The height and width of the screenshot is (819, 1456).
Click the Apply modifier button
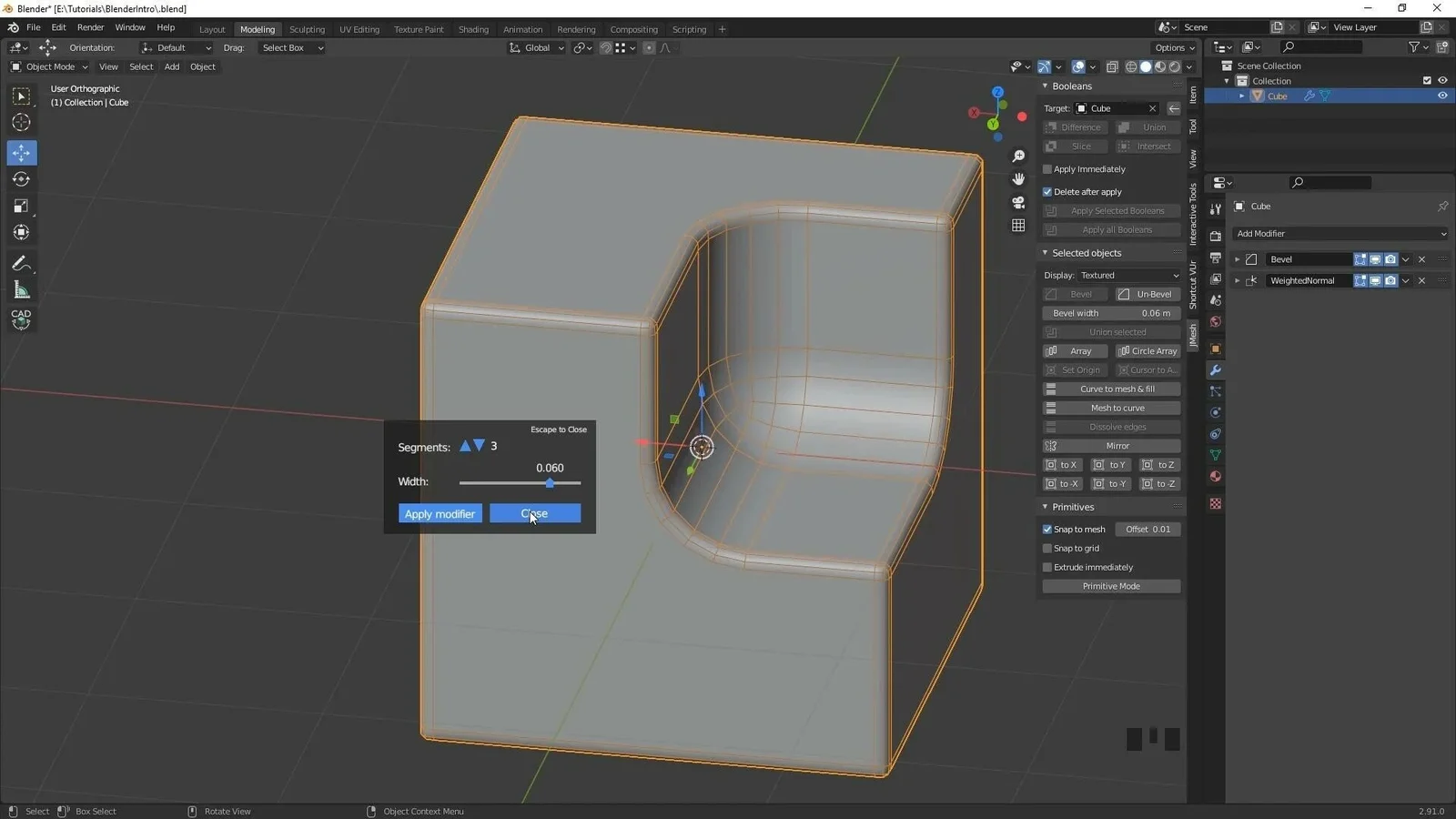coord(440,513)
